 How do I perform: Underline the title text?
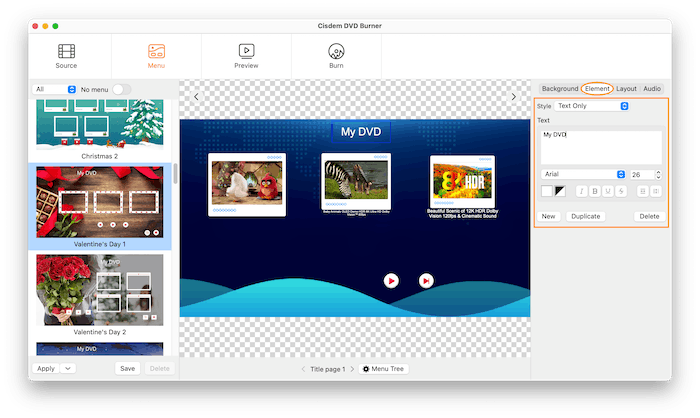[x=607, y=191]
